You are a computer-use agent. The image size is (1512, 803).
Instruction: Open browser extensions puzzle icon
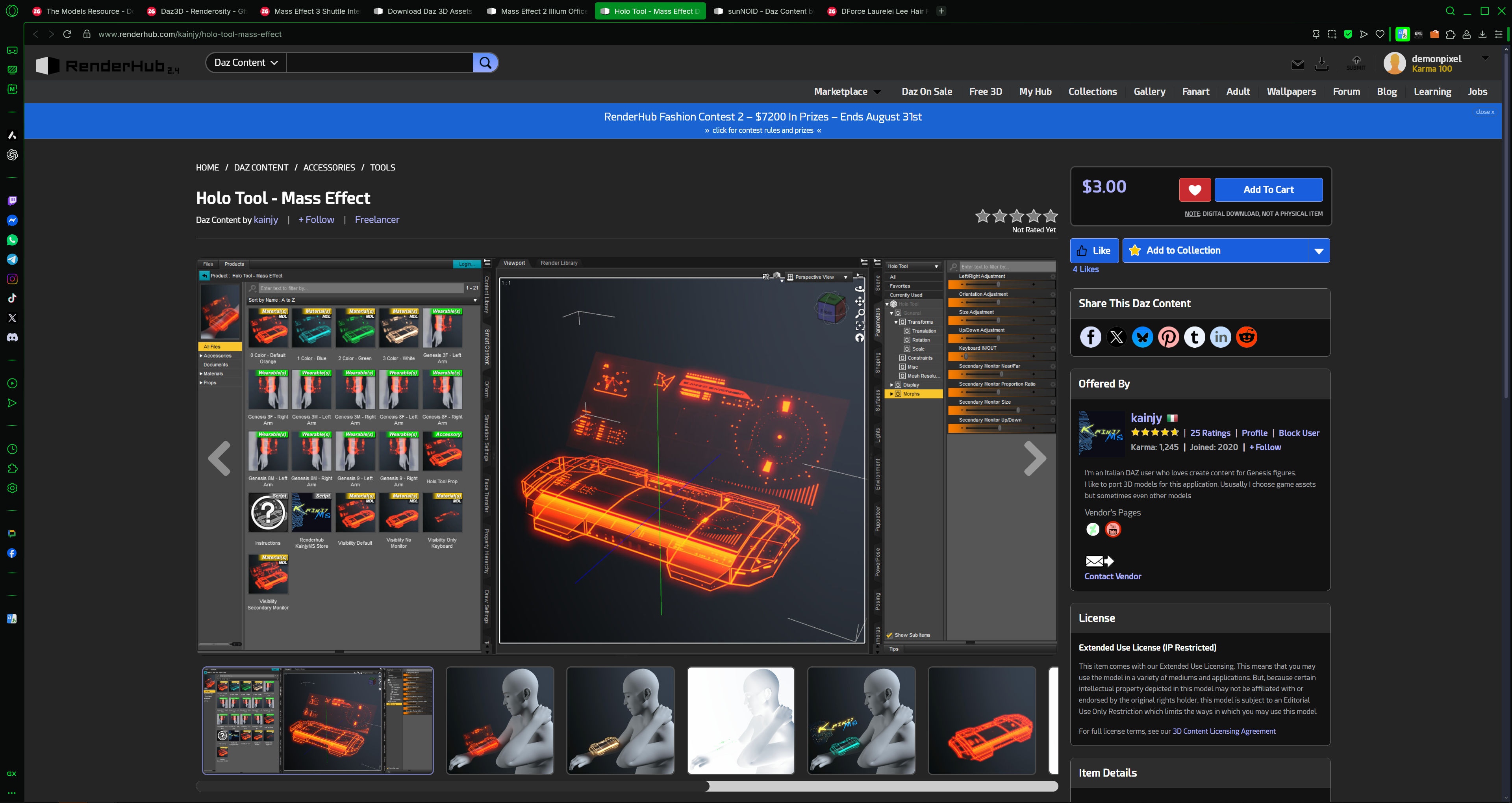(x=1450, y=34)
